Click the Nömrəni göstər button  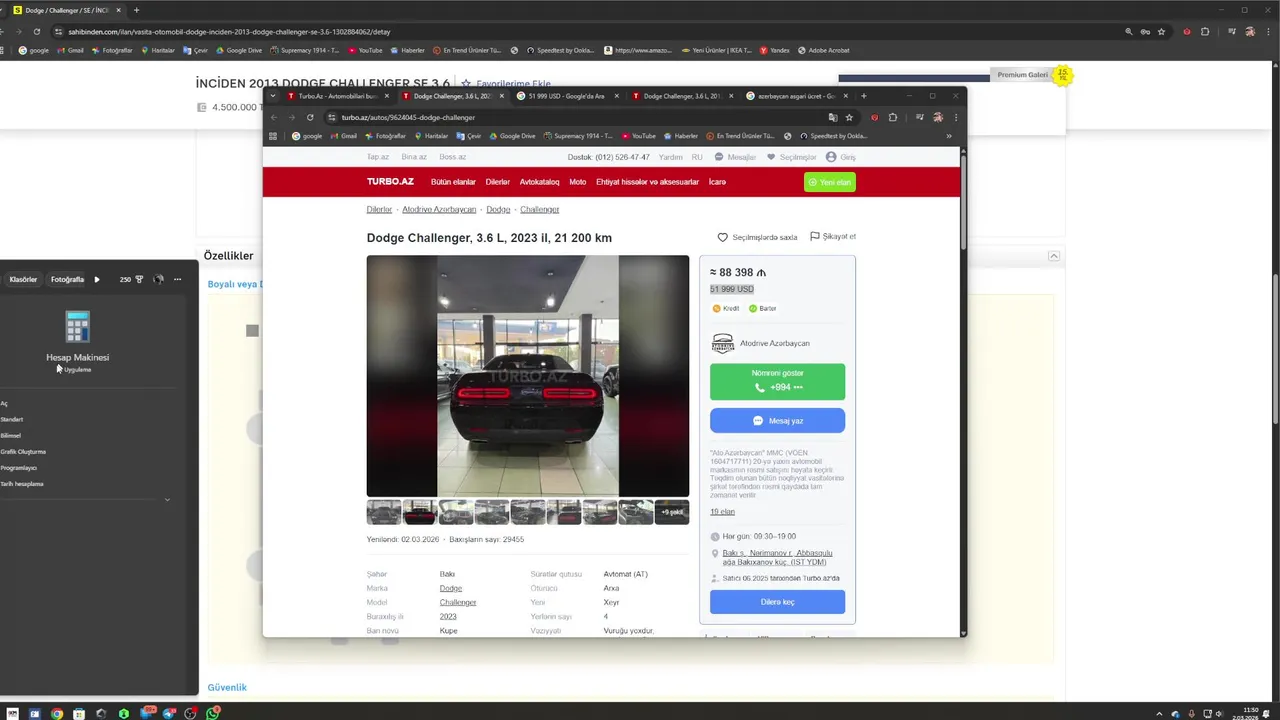pos(777,381)
